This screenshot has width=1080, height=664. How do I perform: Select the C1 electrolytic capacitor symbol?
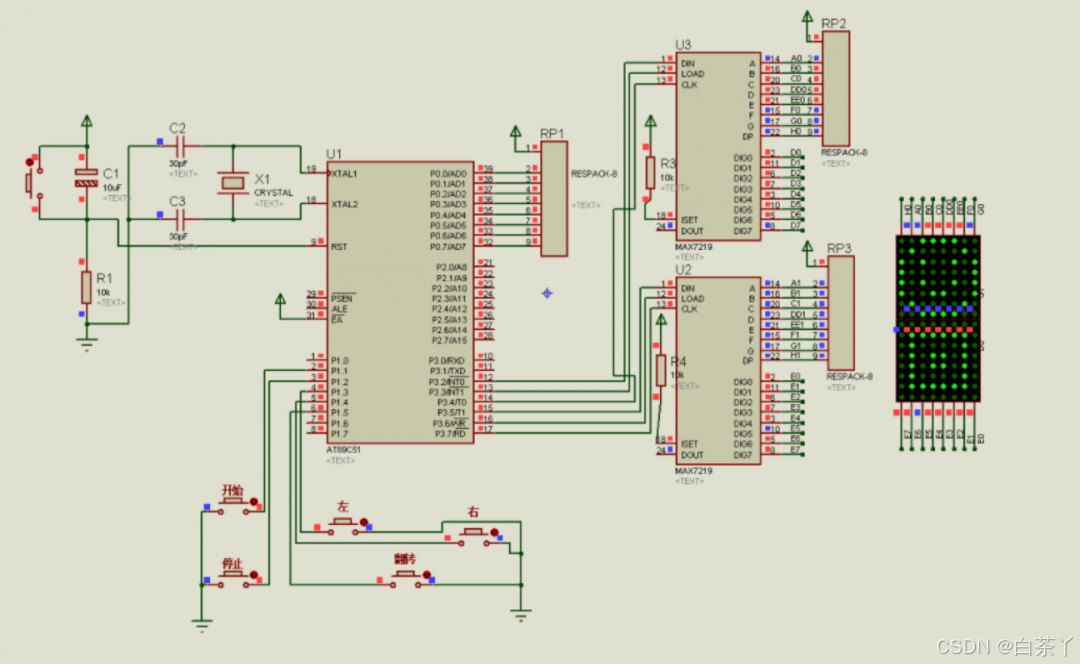pos(86,178)
